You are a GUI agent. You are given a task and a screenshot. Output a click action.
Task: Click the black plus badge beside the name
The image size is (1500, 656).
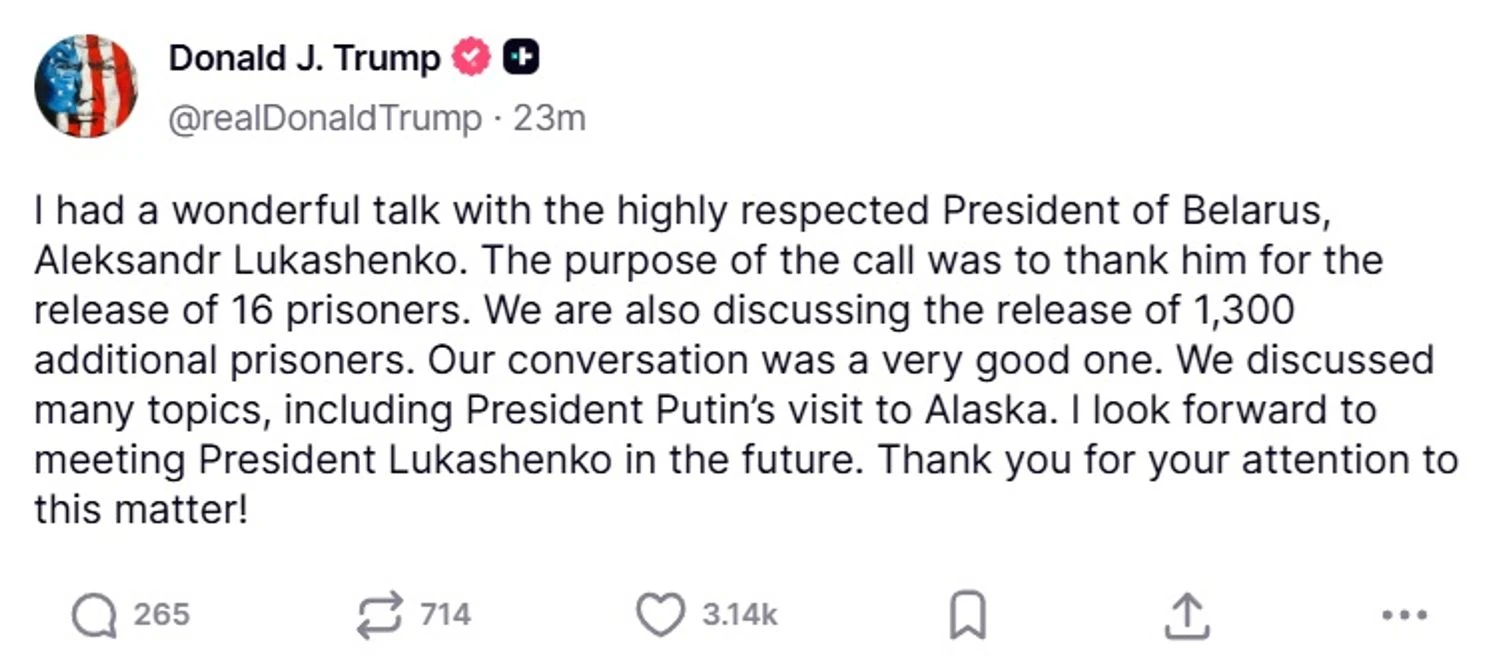point(520,59)
